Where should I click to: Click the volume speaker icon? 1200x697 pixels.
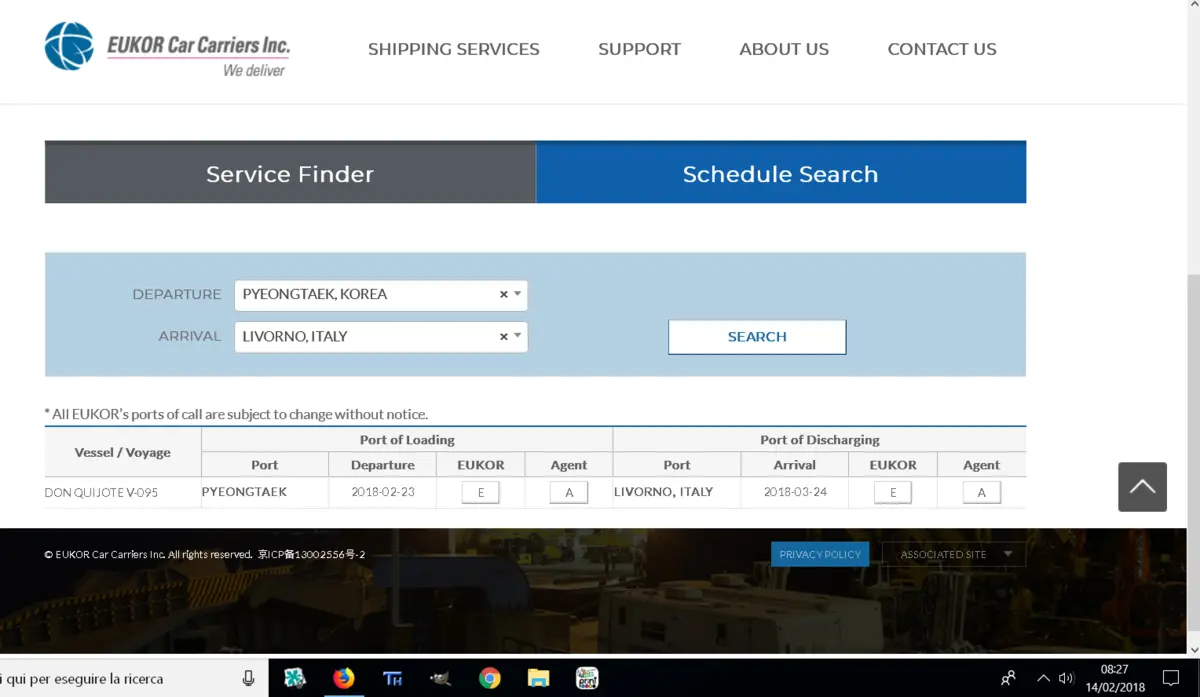point(1066,678)
